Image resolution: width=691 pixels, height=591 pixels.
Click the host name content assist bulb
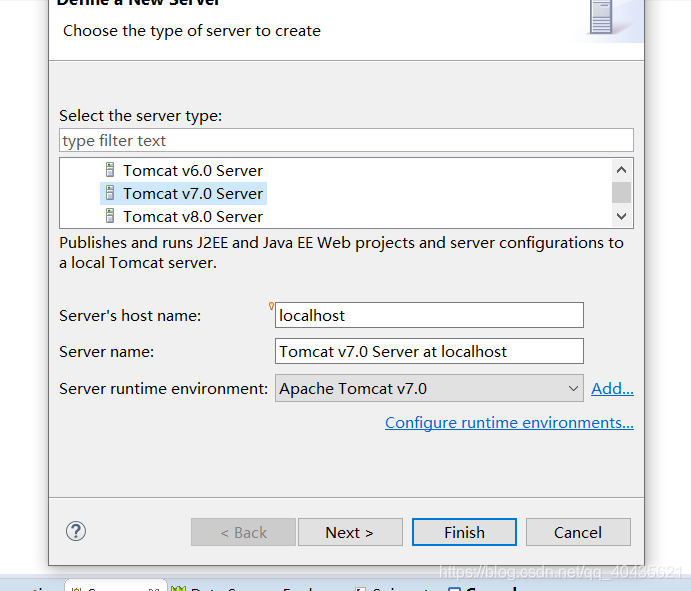coord(271,306)
